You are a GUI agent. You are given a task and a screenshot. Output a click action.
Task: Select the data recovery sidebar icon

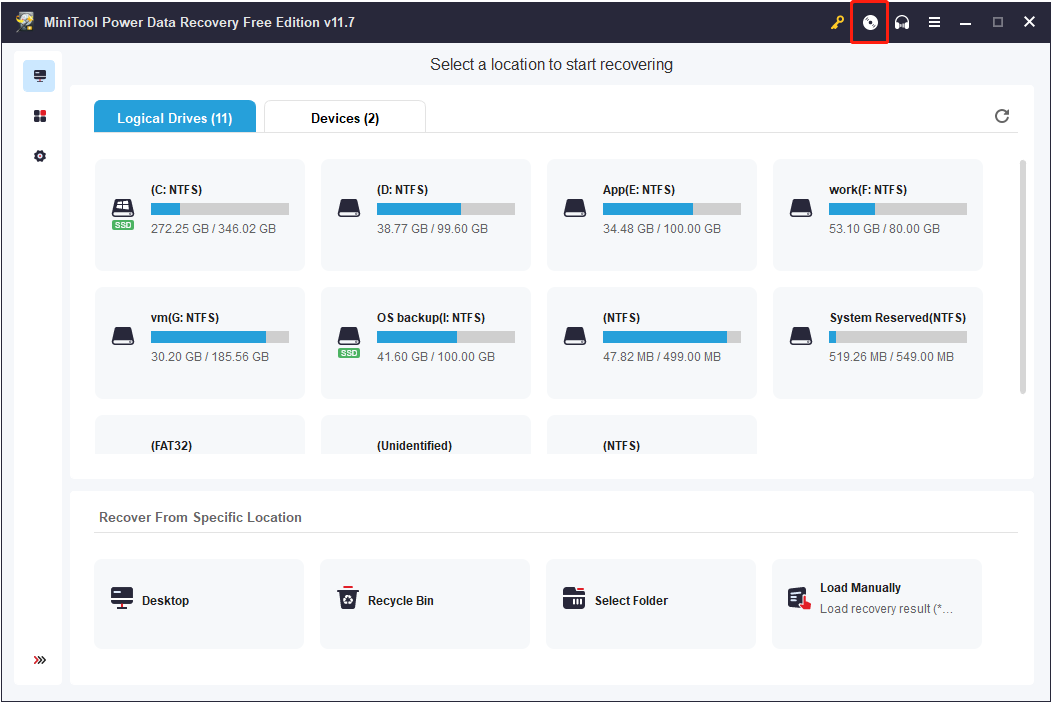[39, 75]
